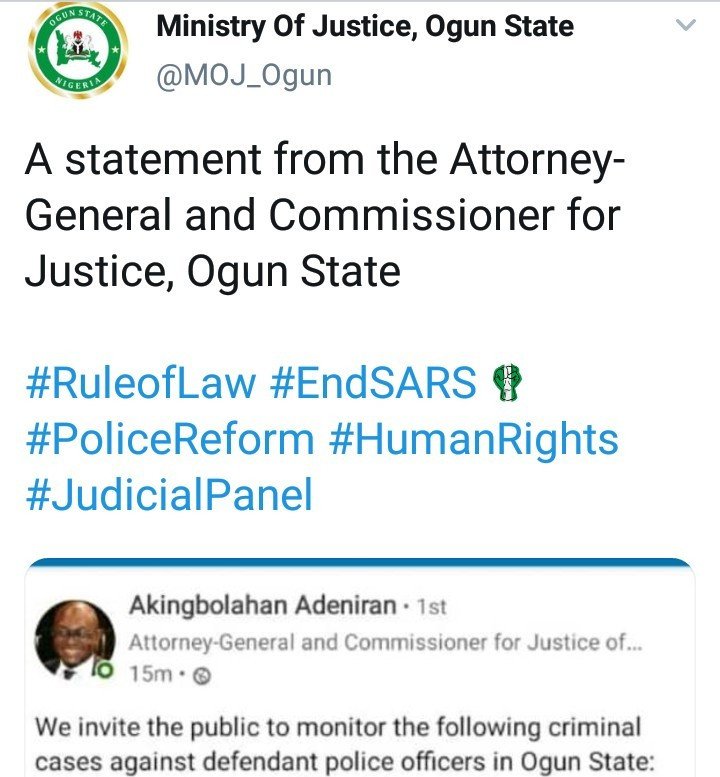Click the 1st connection degree badge
This screenshot has height=777, width=720.
click(432, 607)
